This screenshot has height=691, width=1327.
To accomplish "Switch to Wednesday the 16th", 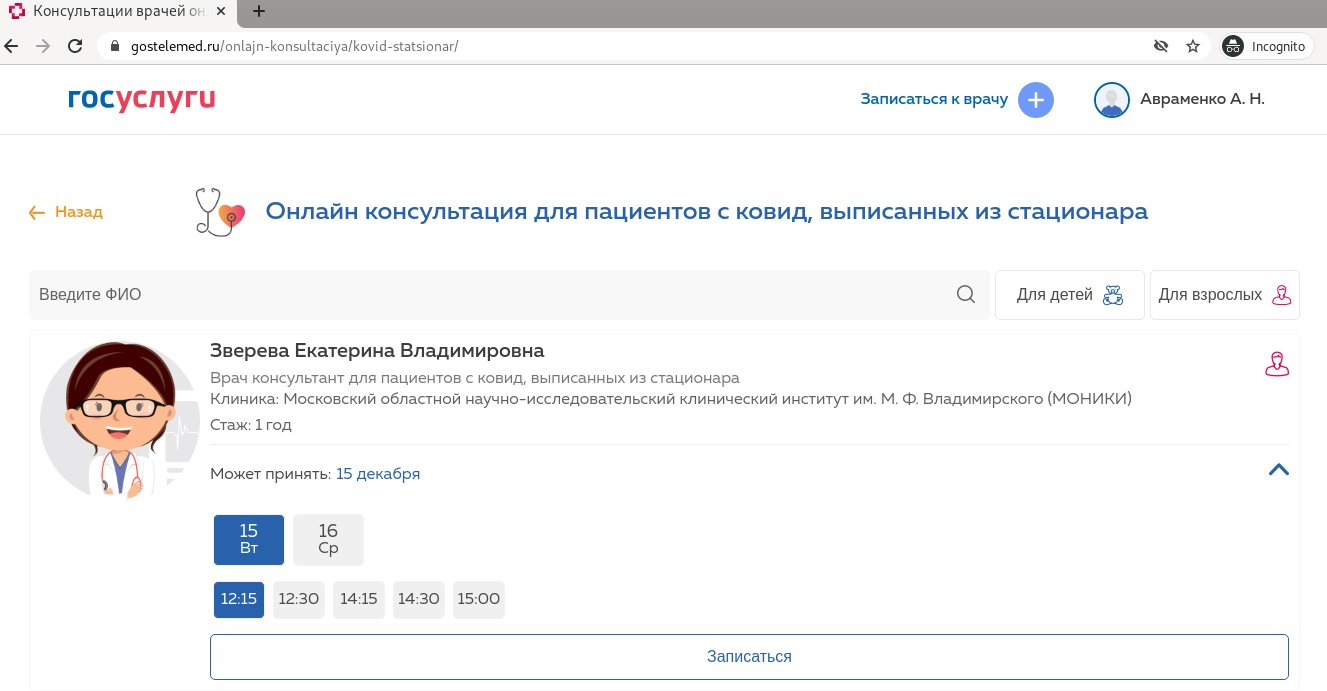I will tap(328, 540).
